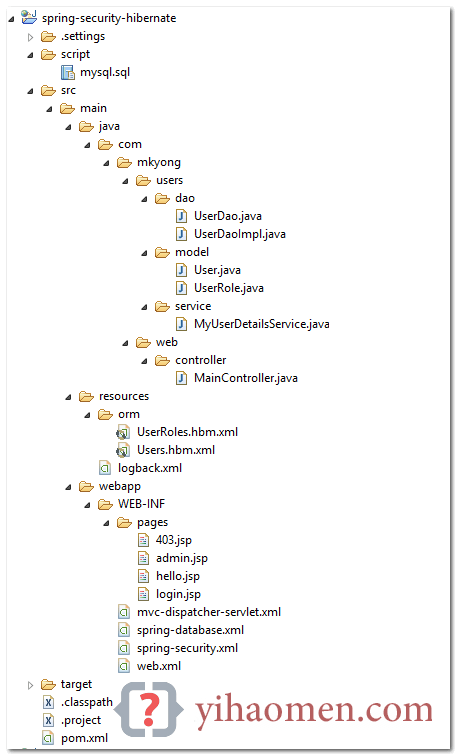
Task: Click the logback.xml file icon
Action: (x=105, y=468)
